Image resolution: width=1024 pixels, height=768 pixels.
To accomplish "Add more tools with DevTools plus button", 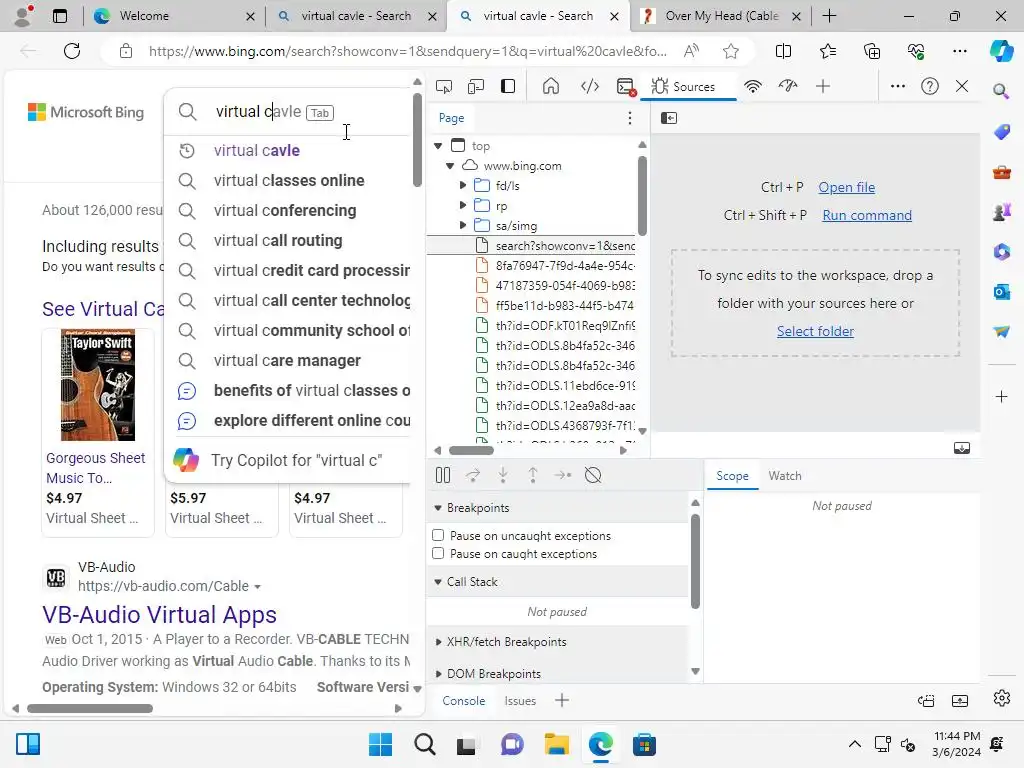I will pos(823,86).
